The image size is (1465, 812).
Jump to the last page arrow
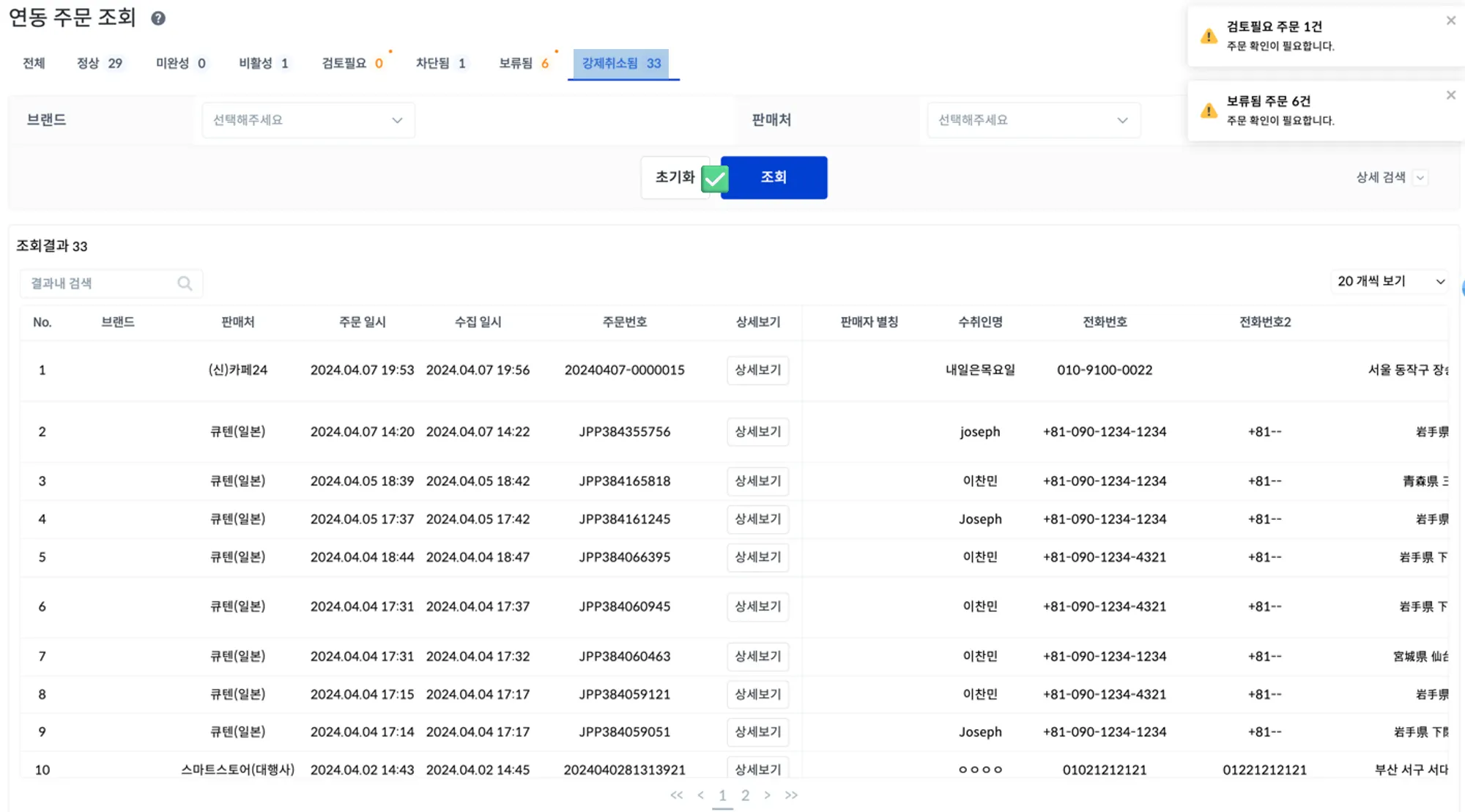(x=791, y=795)
